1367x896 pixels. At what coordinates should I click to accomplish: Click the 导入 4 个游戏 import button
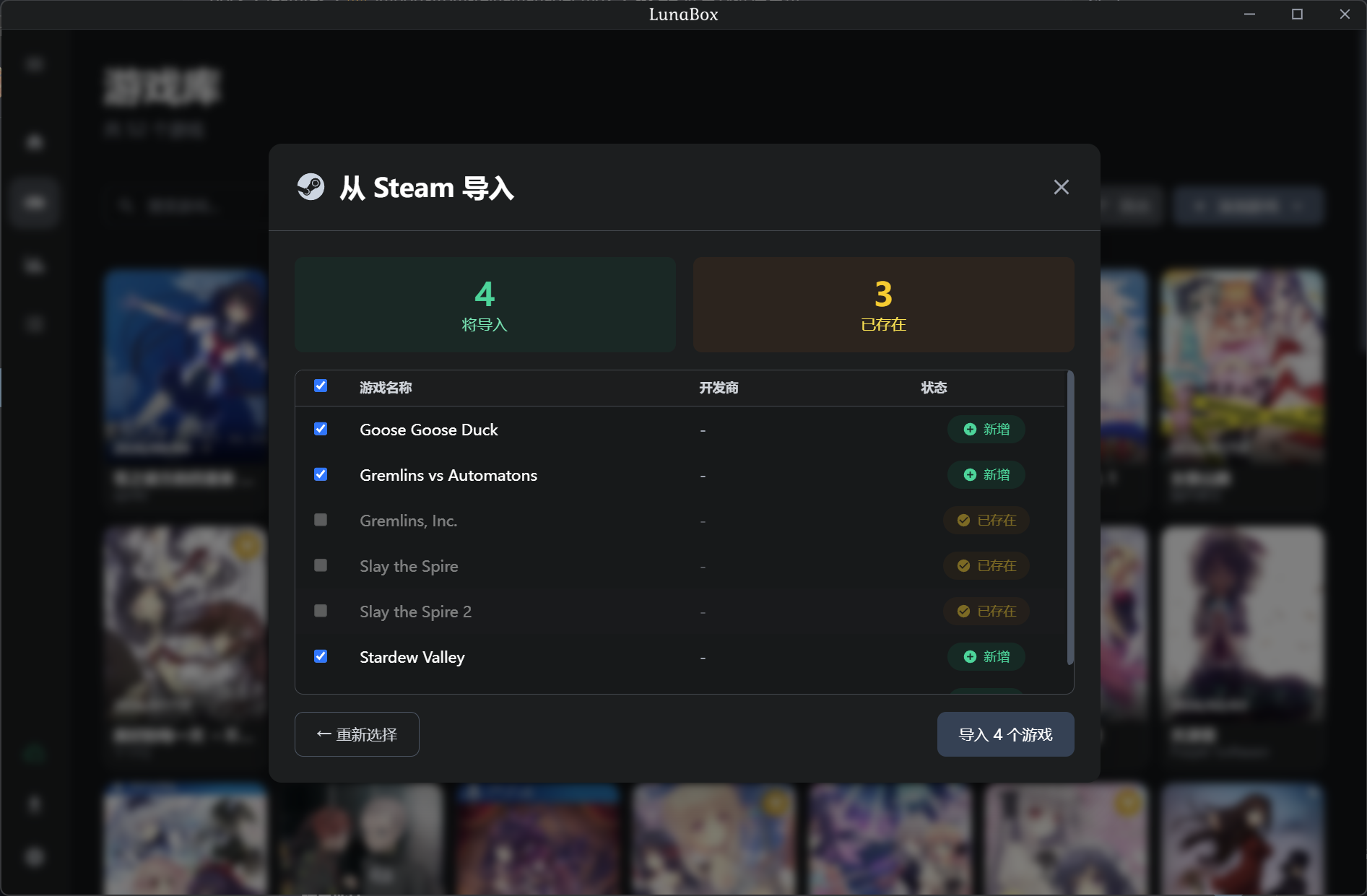coord(1005,734)
